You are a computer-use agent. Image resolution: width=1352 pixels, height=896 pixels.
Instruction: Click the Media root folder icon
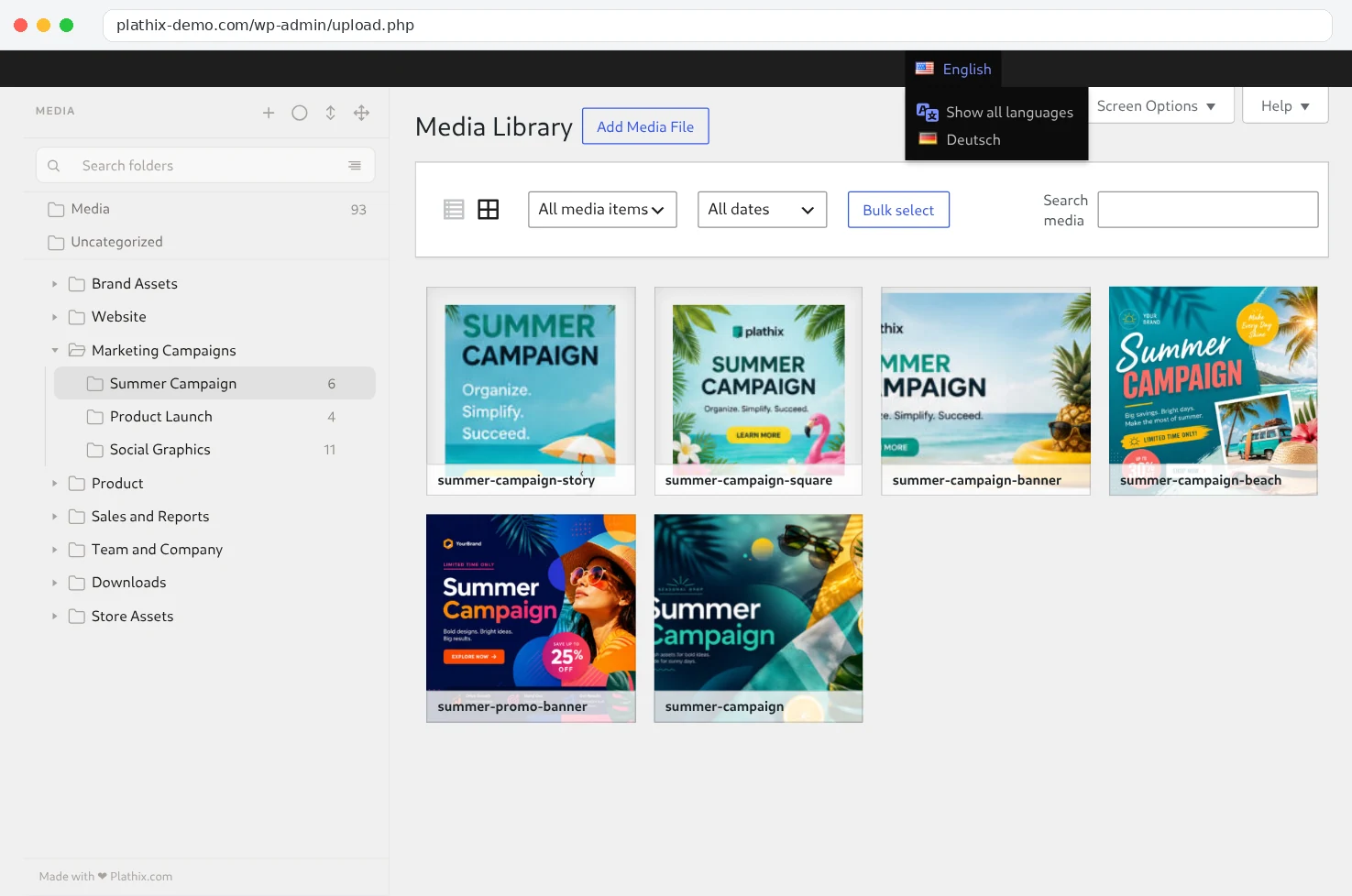pyautogui.click(x=56, y=210)
